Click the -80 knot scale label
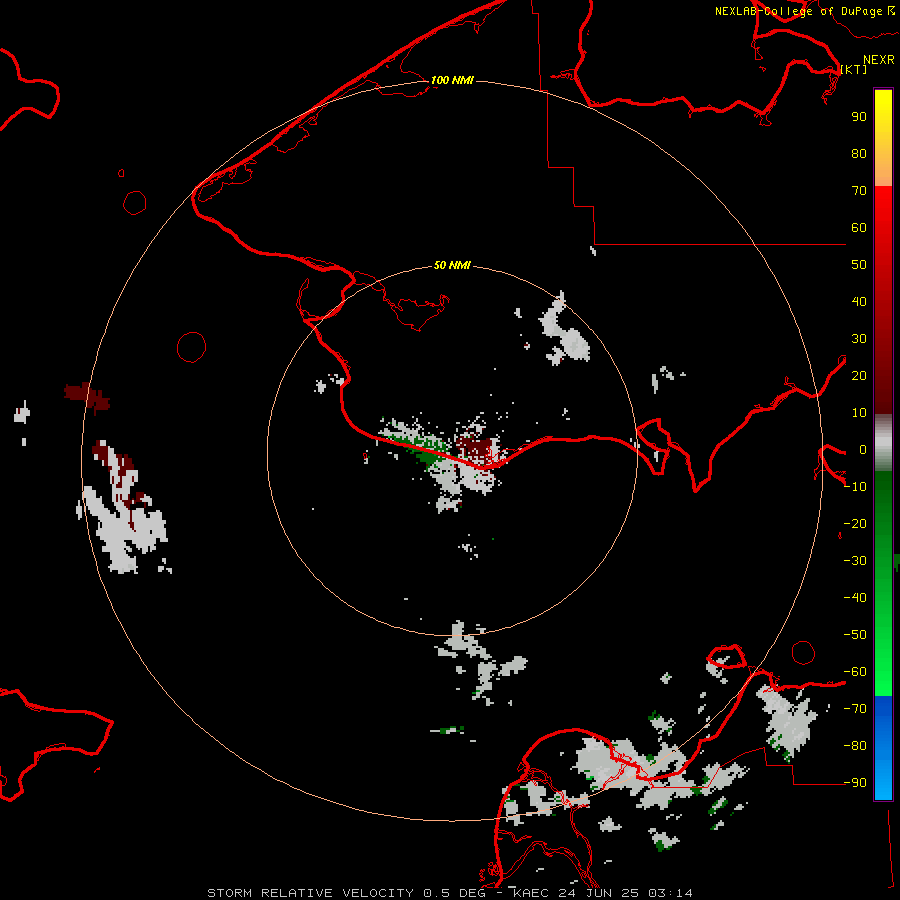The height and width of the screenshot is (900, 900). 855,746
